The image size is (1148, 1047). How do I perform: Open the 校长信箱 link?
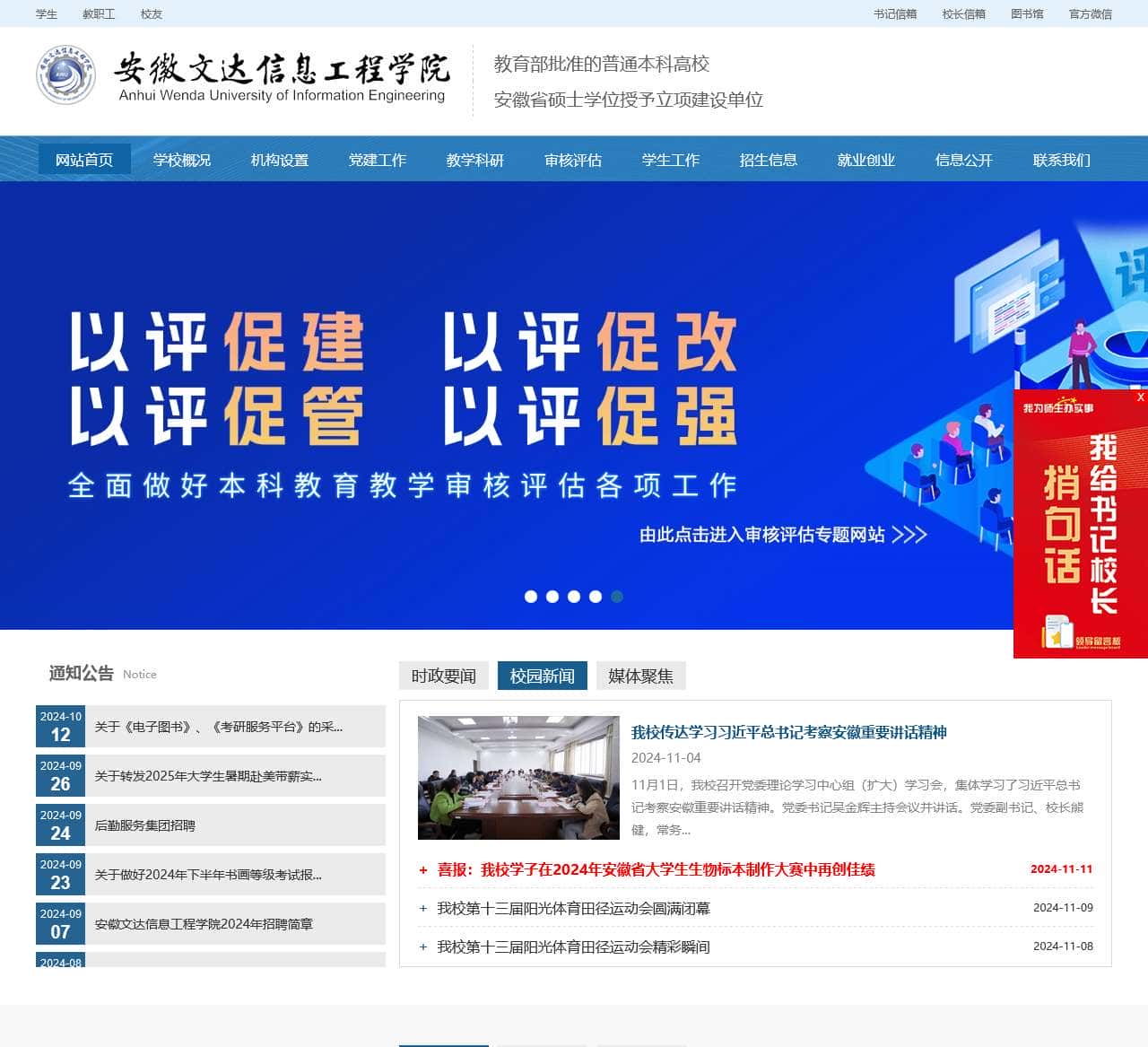tap(964, 13)
